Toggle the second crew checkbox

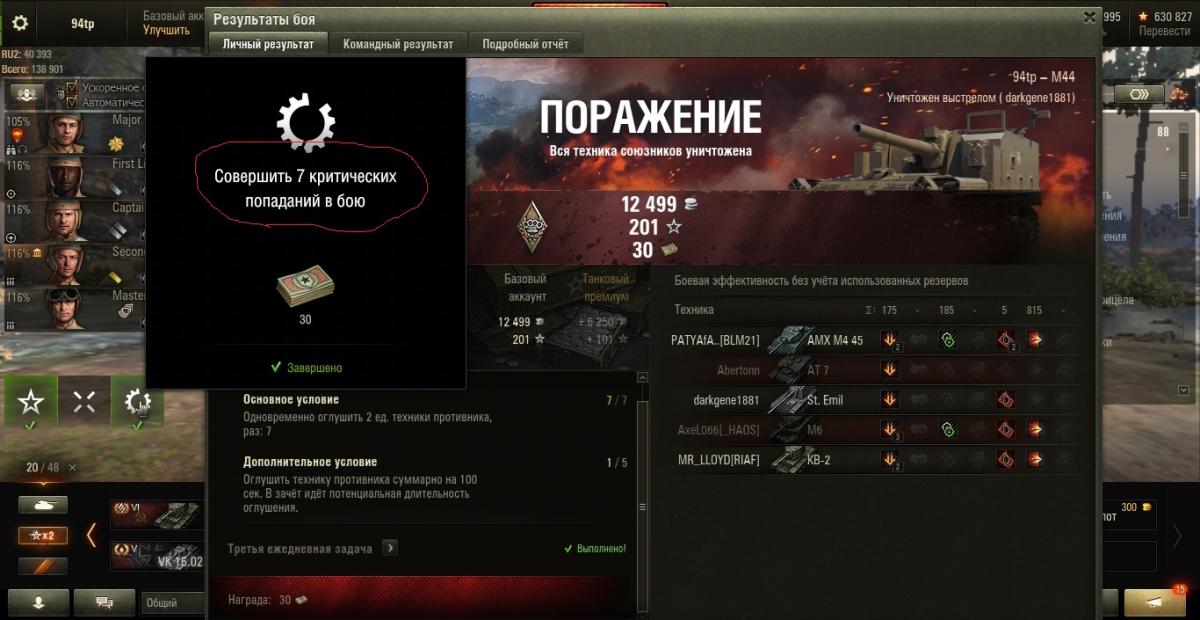tap(72, 101)
